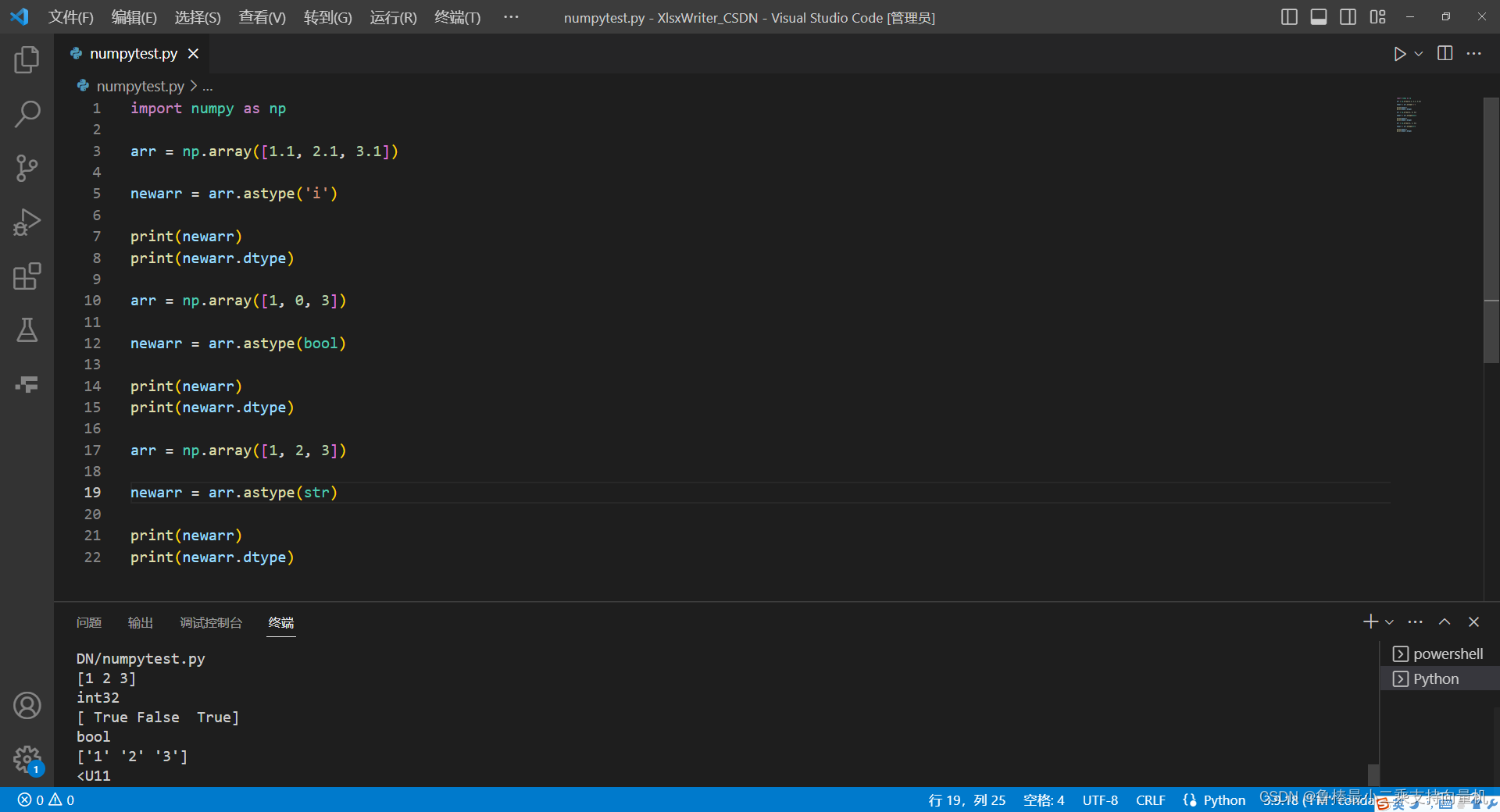
Task: Open Source Control view icon
Action: click(x=27, y=168)
